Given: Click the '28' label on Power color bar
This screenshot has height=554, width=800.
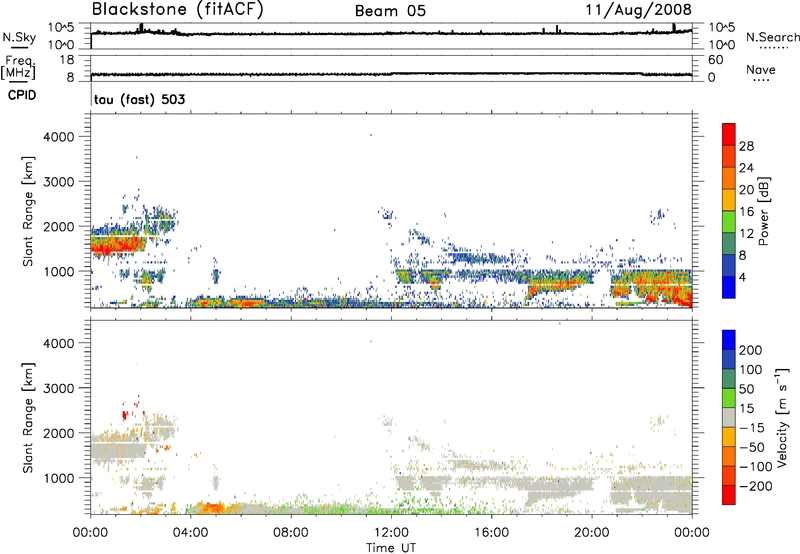Looking at the screenshot, I should [746, 146].
